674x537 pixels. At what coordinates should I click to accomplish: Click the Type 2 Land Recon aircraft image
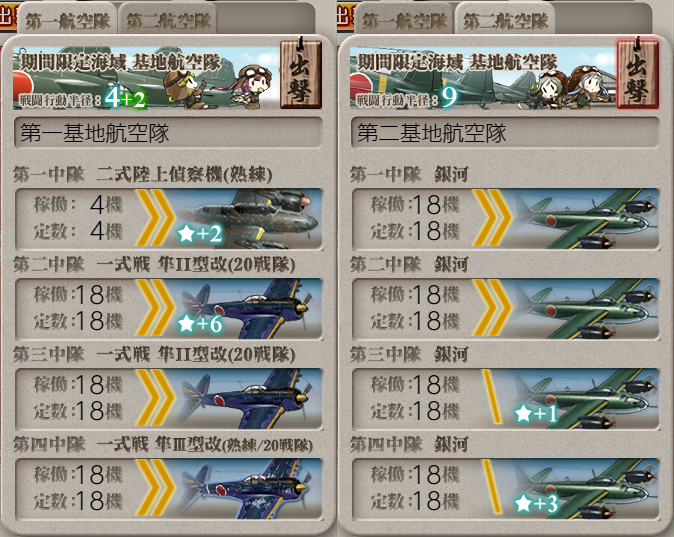pyautogui.click(x=249, y=219)
